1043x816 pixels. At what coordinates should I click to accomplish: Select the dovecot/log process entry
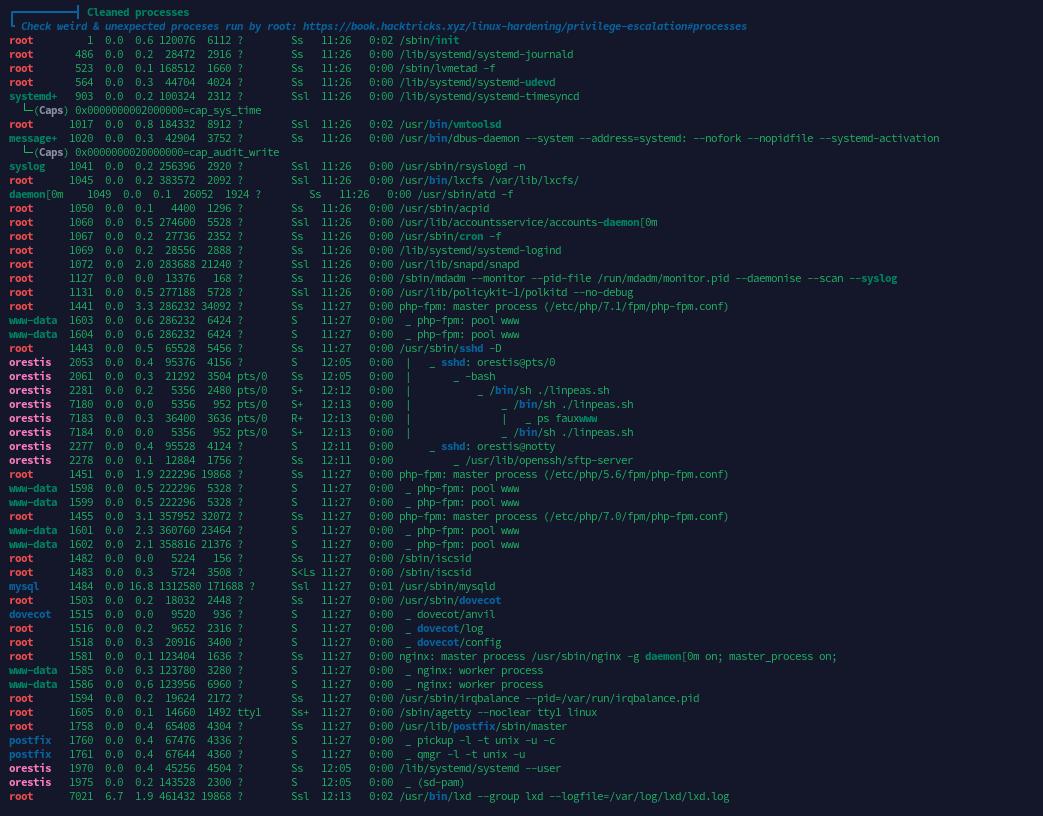[x=450, y=628]
